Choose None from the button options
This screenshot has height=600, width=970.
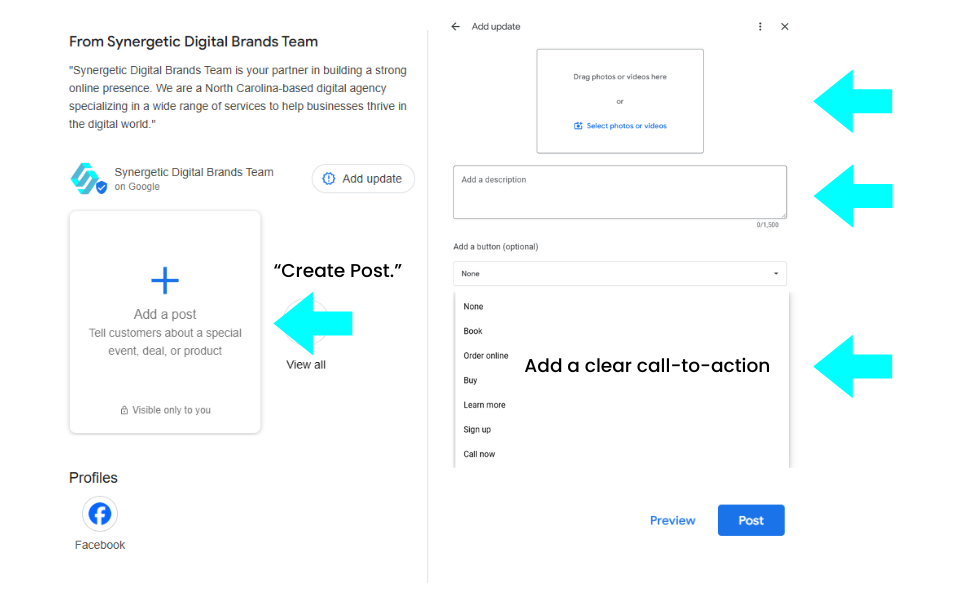point(473,307)
